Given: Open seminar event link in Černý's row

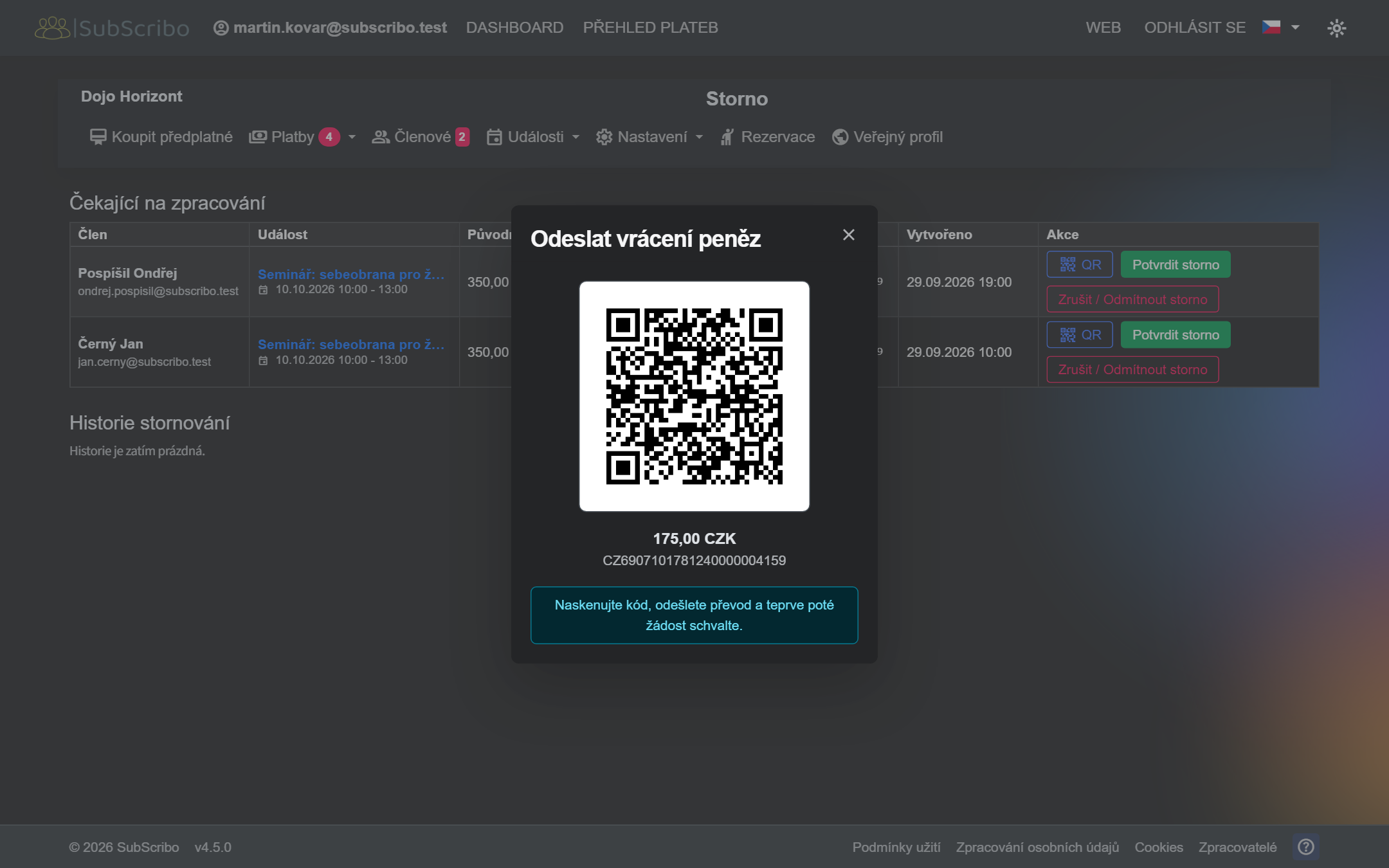Looking at the screenshot, I should click(351, 345).
